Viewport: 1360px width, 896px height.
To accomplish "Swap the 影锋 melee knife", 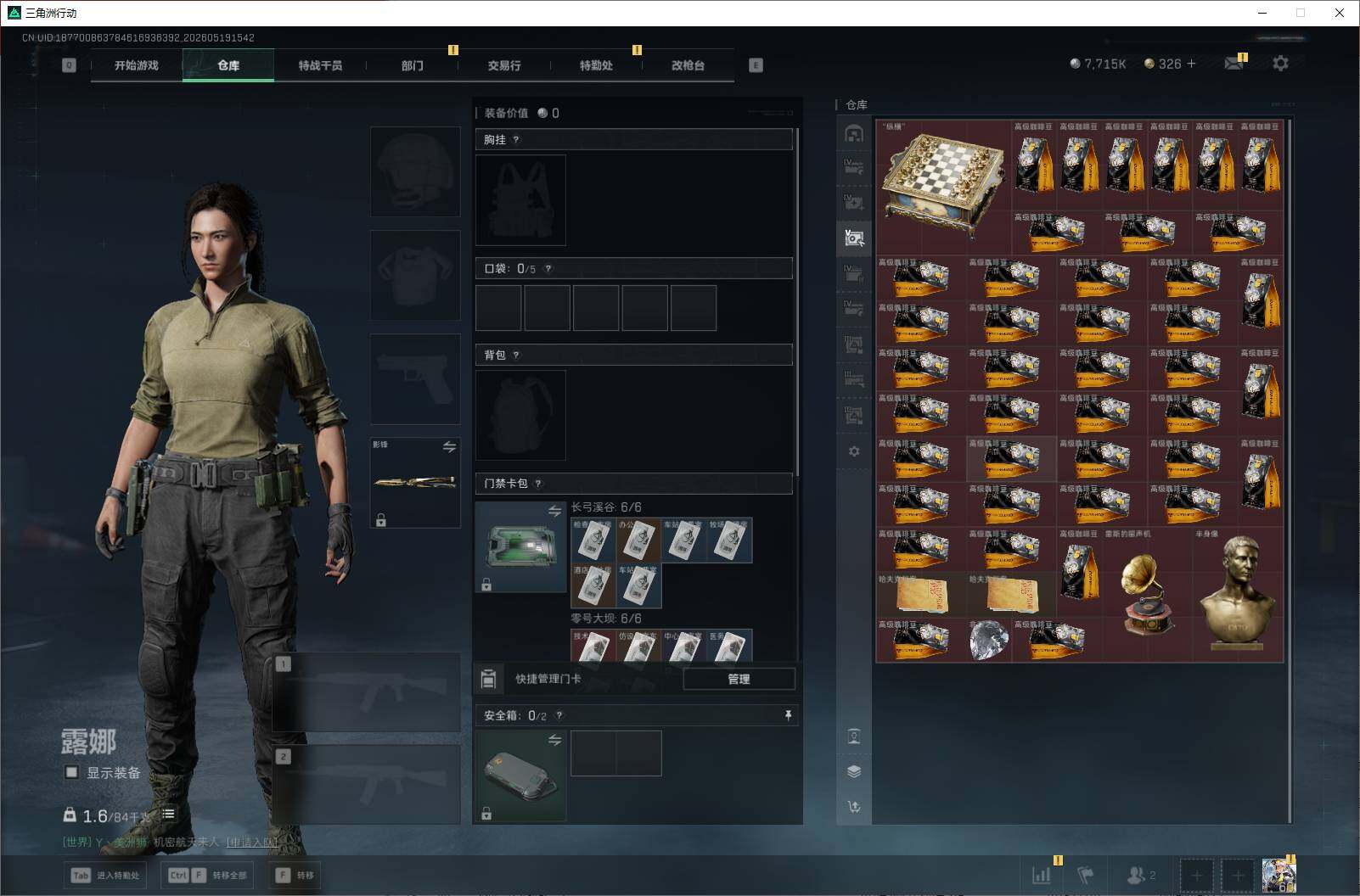I will coord(449,446).
